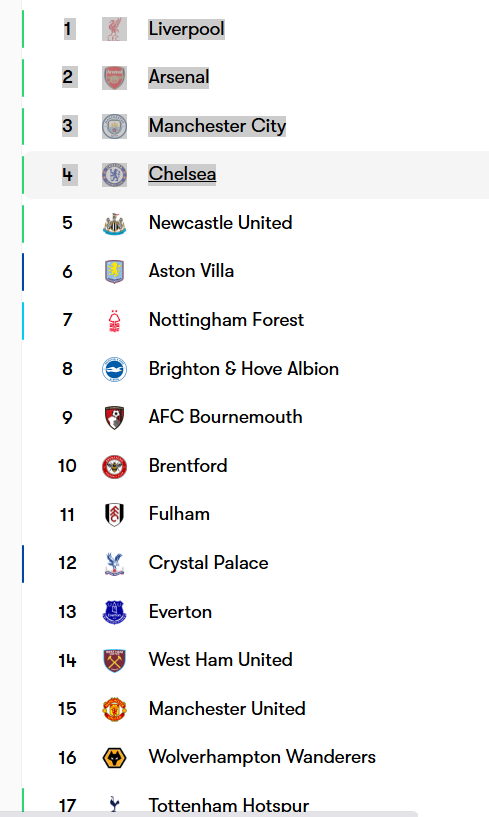
Task: Click the Aston Villa badge
Action: pos(114,271)
